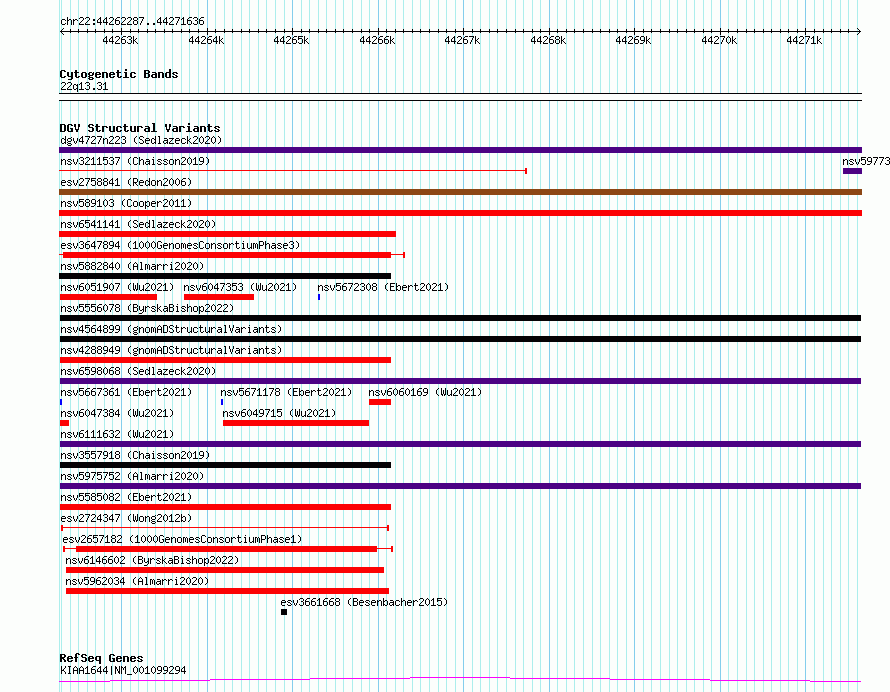Image resolution: width=890 pixels, height=692 pixels.
Task: Select nsv5975752 (Almarri2020) label
Action: coord(132,476)
